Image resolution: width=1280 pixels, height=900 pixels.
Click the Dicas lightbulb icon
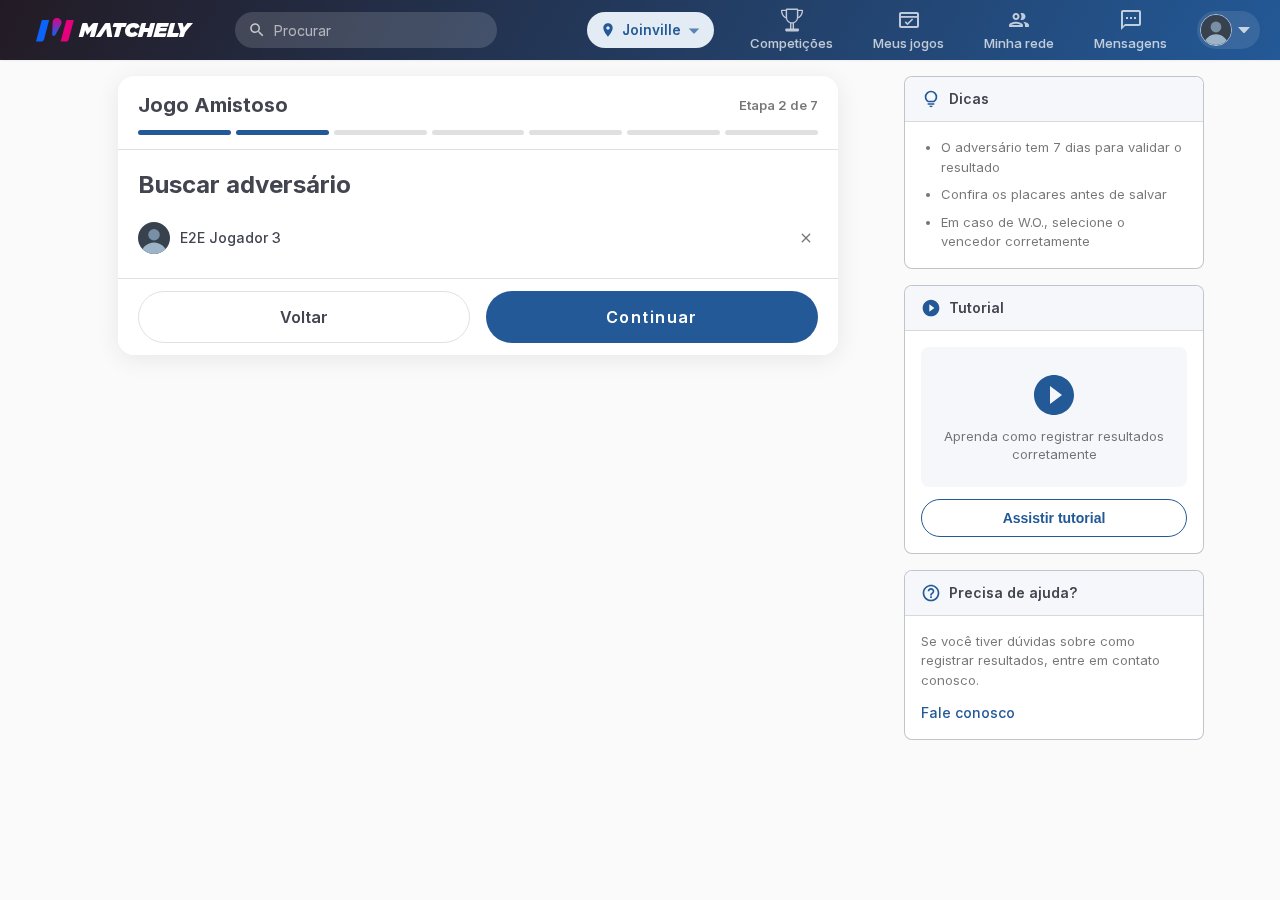(x=931, y=99)
